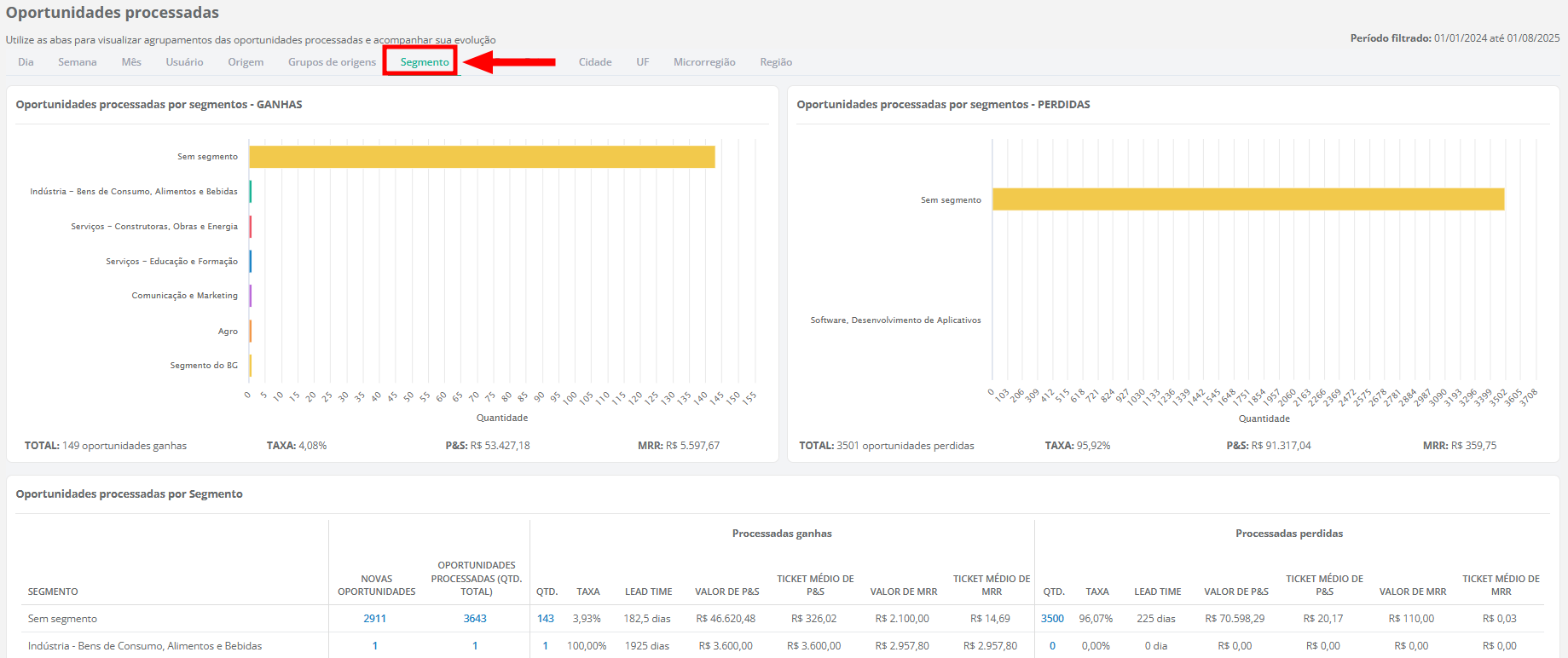Click the yellow Sem segmento bar in GANHAS chart
This screenshot has height=658, width=1568.
[482, 157]
